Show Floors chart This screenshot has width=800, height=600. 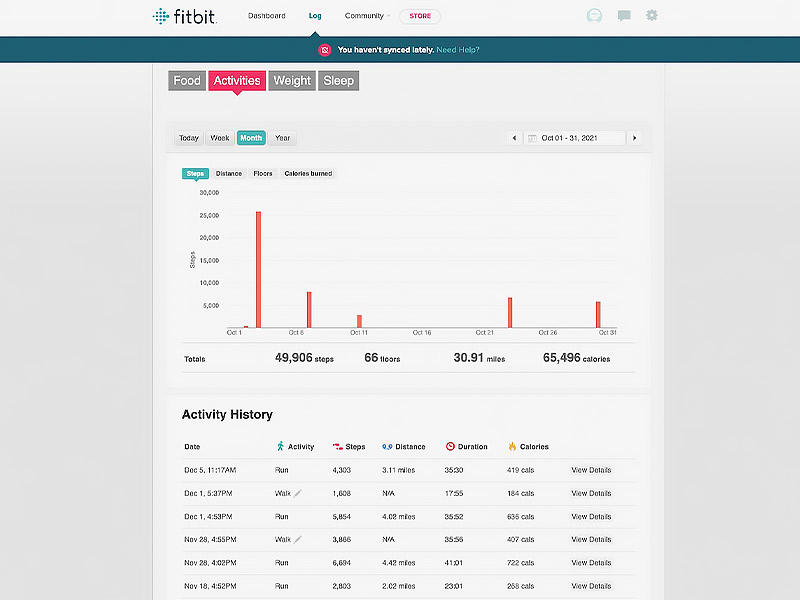(263, 173)
